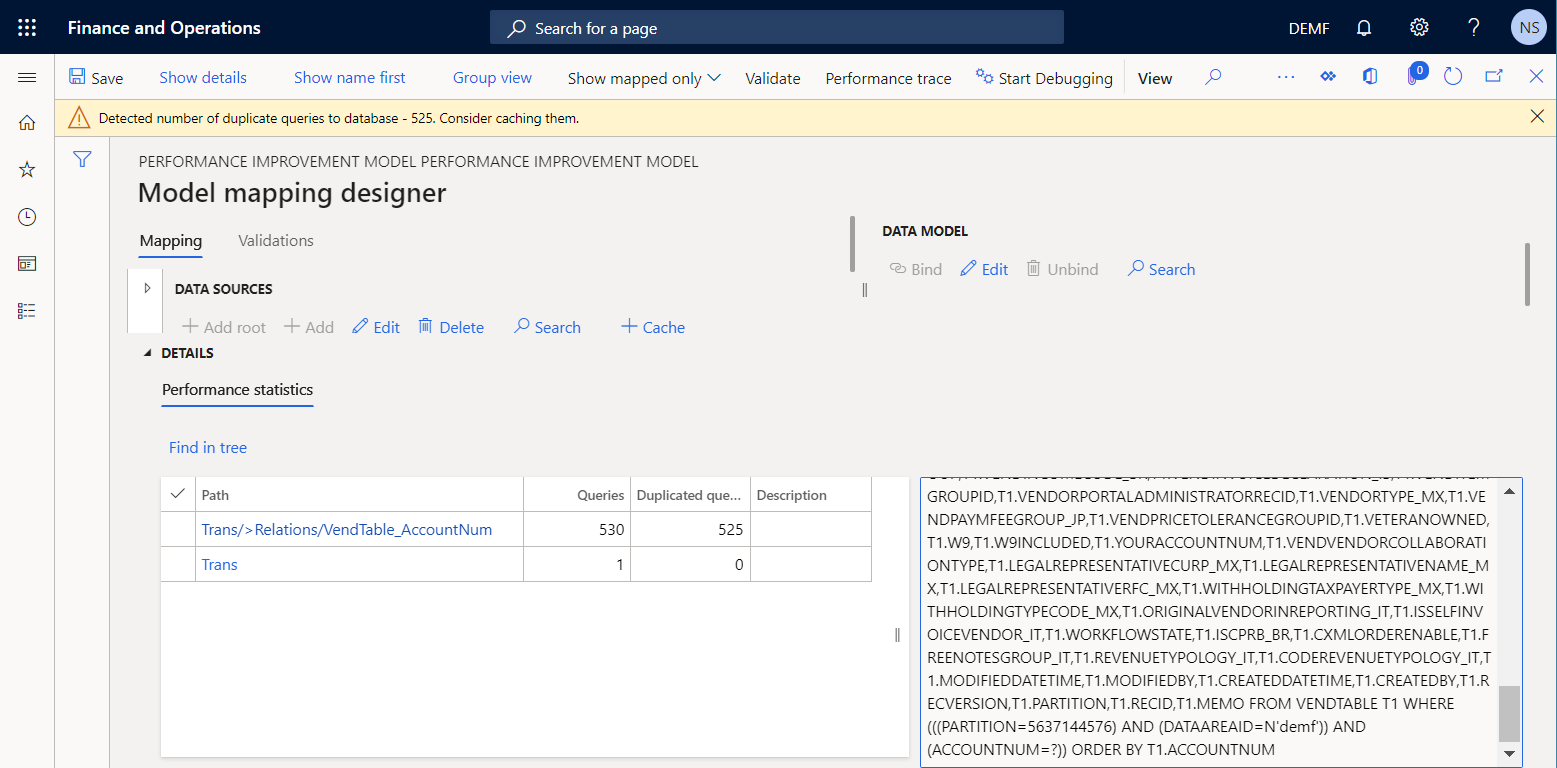Open the settings gear menu
The width and height of the screenshot is (1557, 768).
click(1418, 28)
